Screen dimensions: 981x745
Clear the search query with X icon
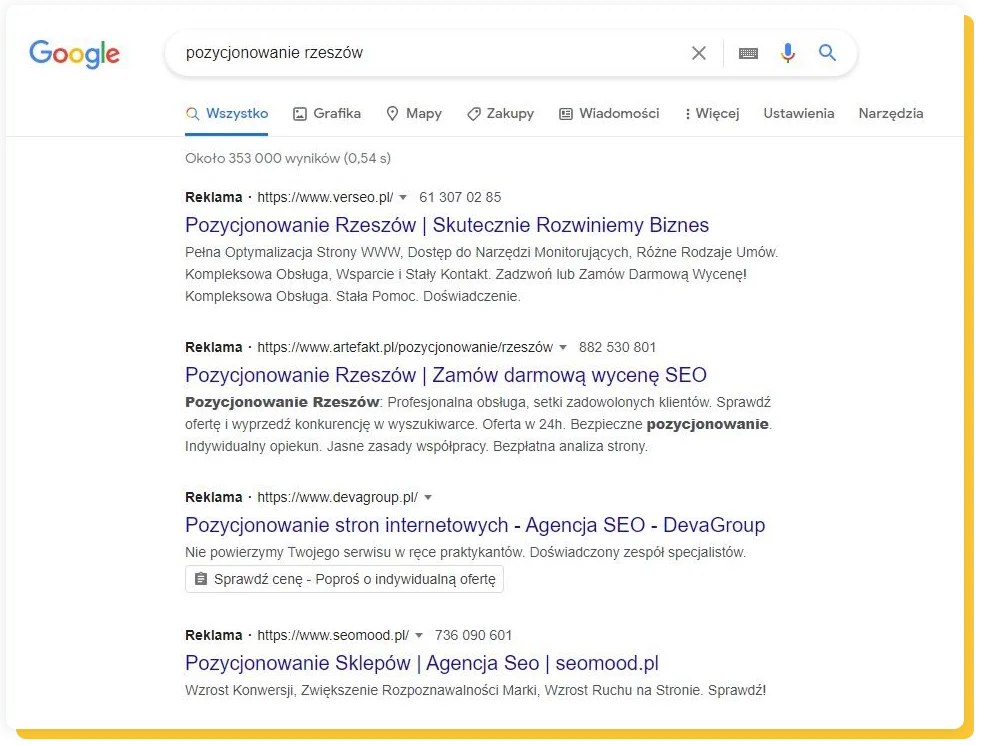tap(699, 53)
